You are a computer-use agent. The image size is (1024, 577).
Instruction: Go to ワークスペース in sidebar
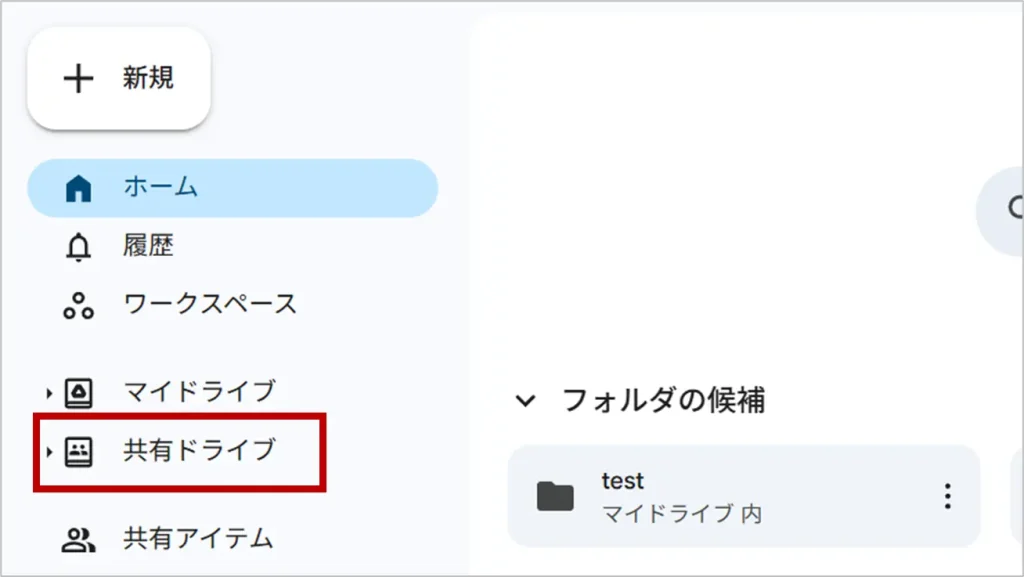(210, 303)
